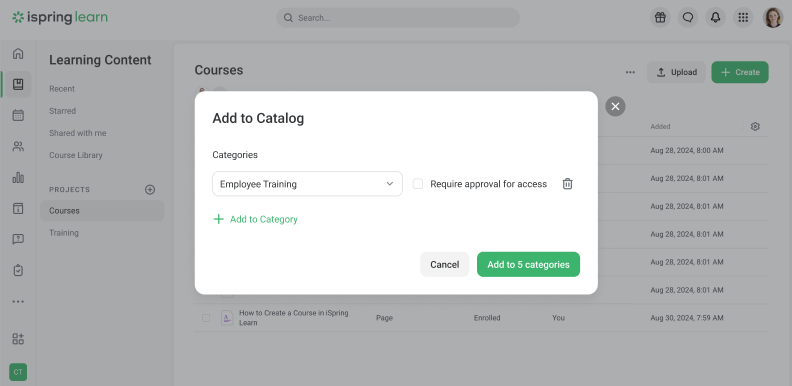
Task: Open the gift icon in header
Action: [x=660, y=18]
